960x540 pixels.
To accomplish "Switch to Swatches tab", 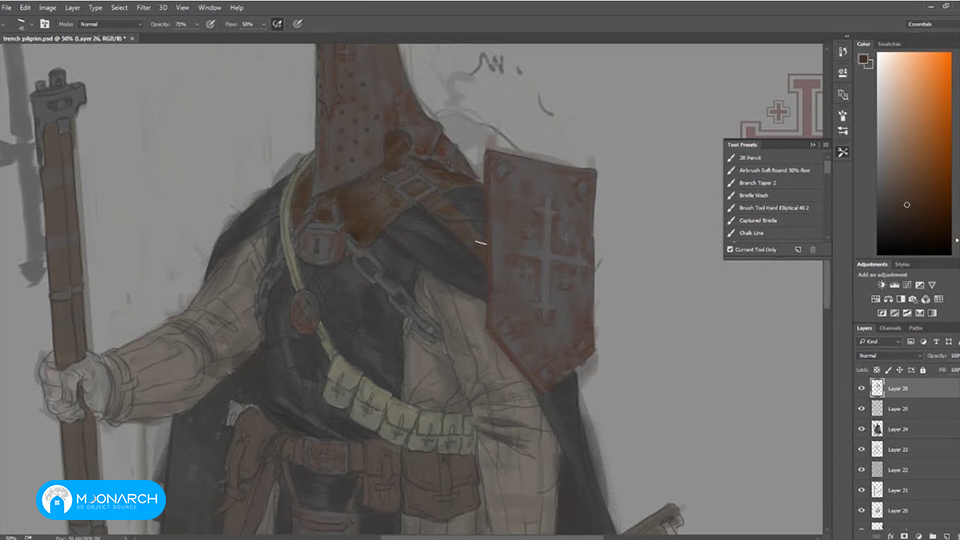I will 889,44.
